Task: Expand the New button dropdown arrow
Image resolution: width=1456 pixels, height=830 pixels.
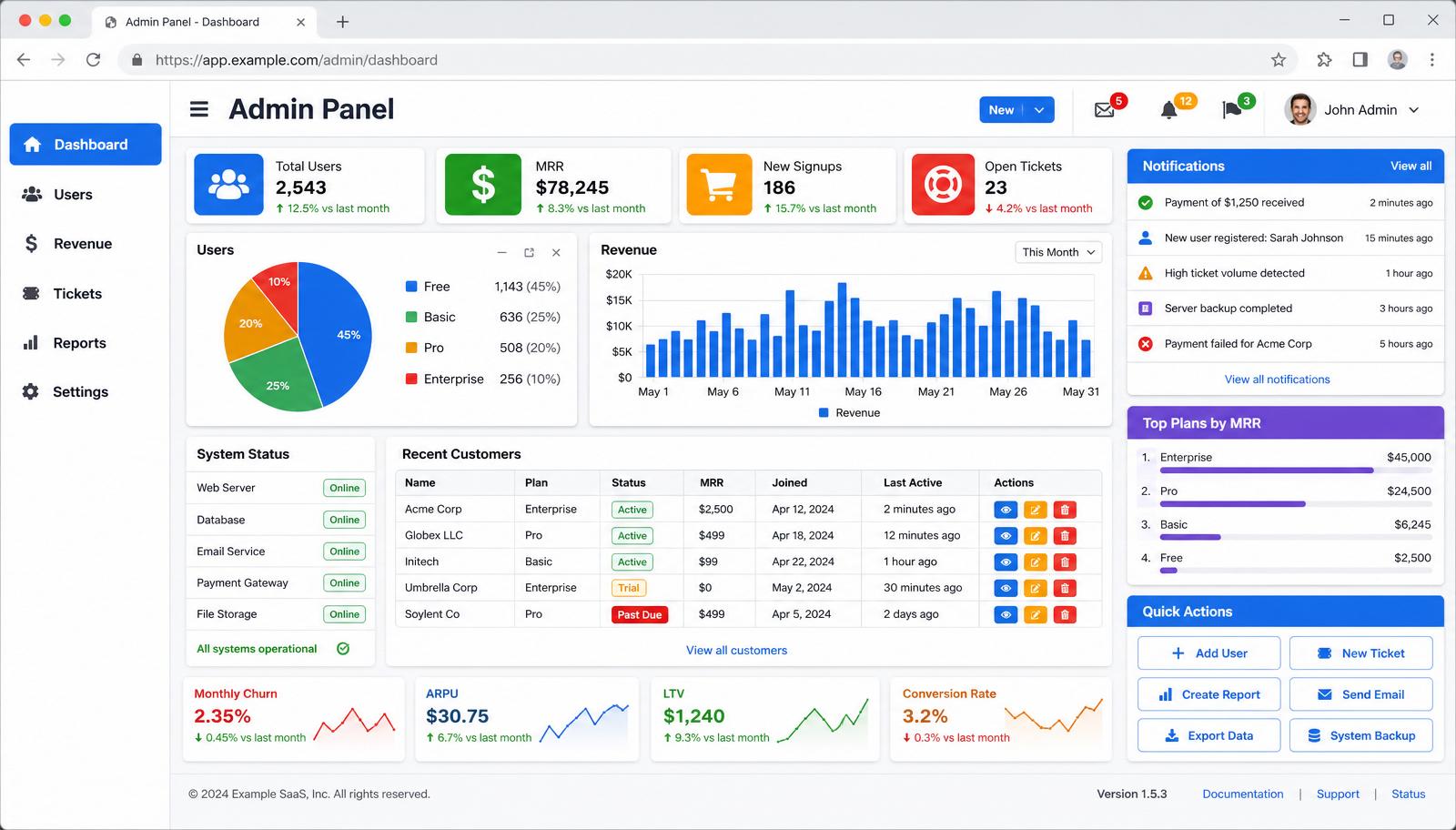Action: click(1039, 110)
